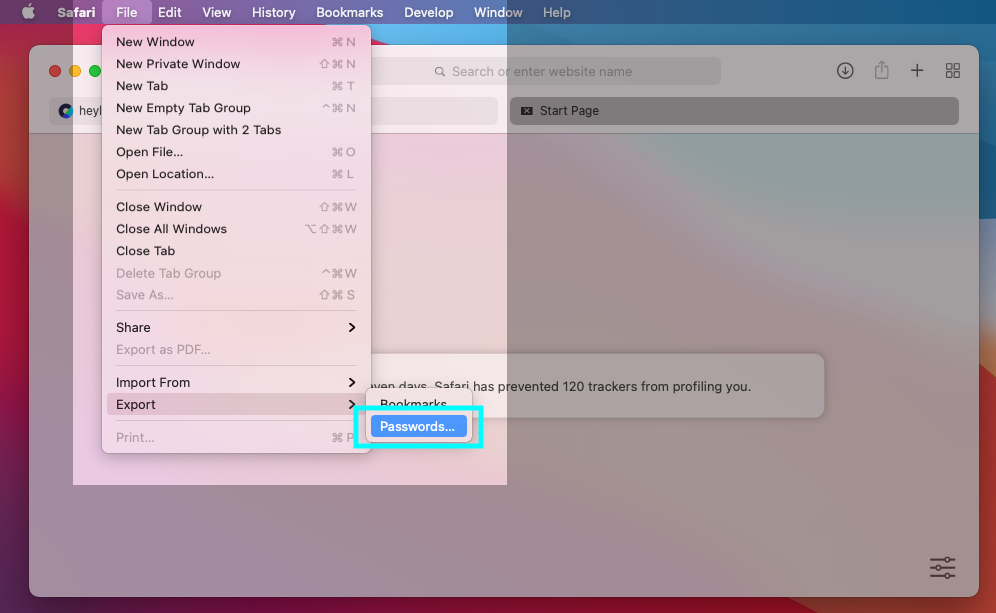
Task: Show Safari downloads icon
Action: pos(845,71)
